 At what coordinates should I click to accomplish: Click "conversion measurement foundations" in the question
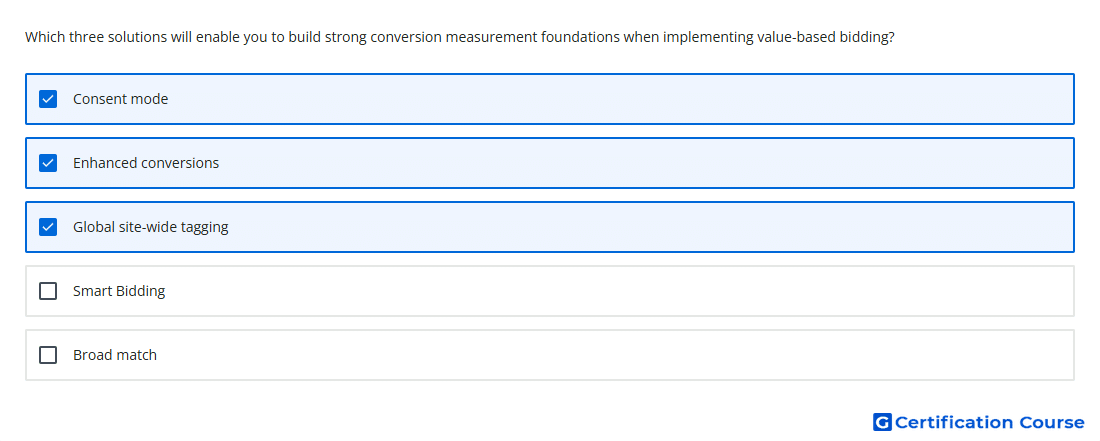point(495,37)
